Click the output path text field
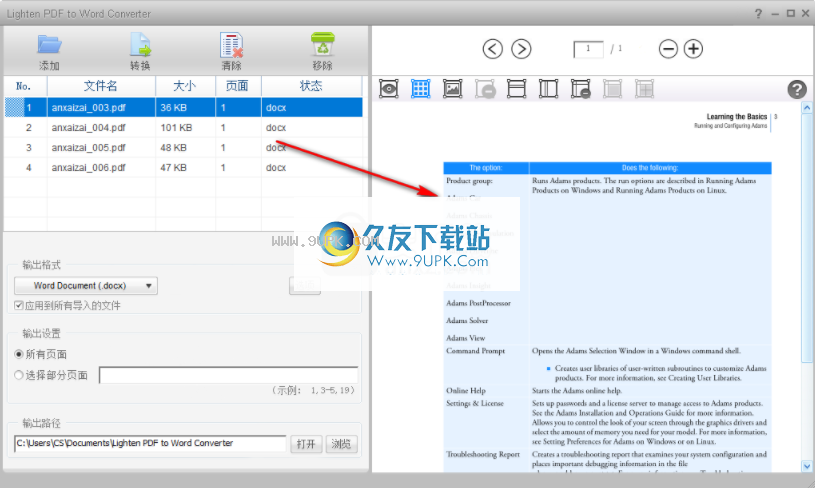 (150, 443)
